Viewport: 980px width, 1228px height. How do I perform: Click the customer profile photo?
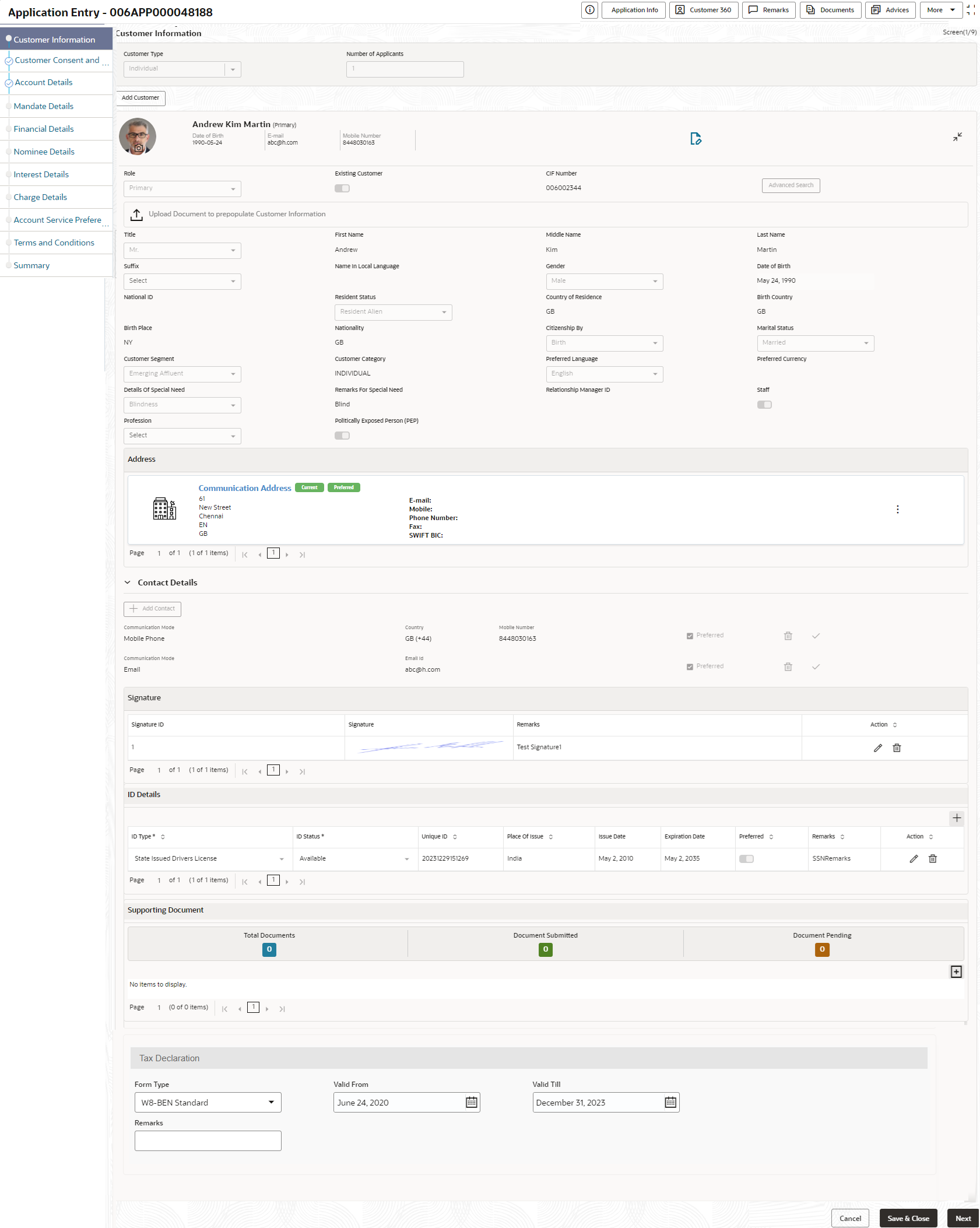138,136
